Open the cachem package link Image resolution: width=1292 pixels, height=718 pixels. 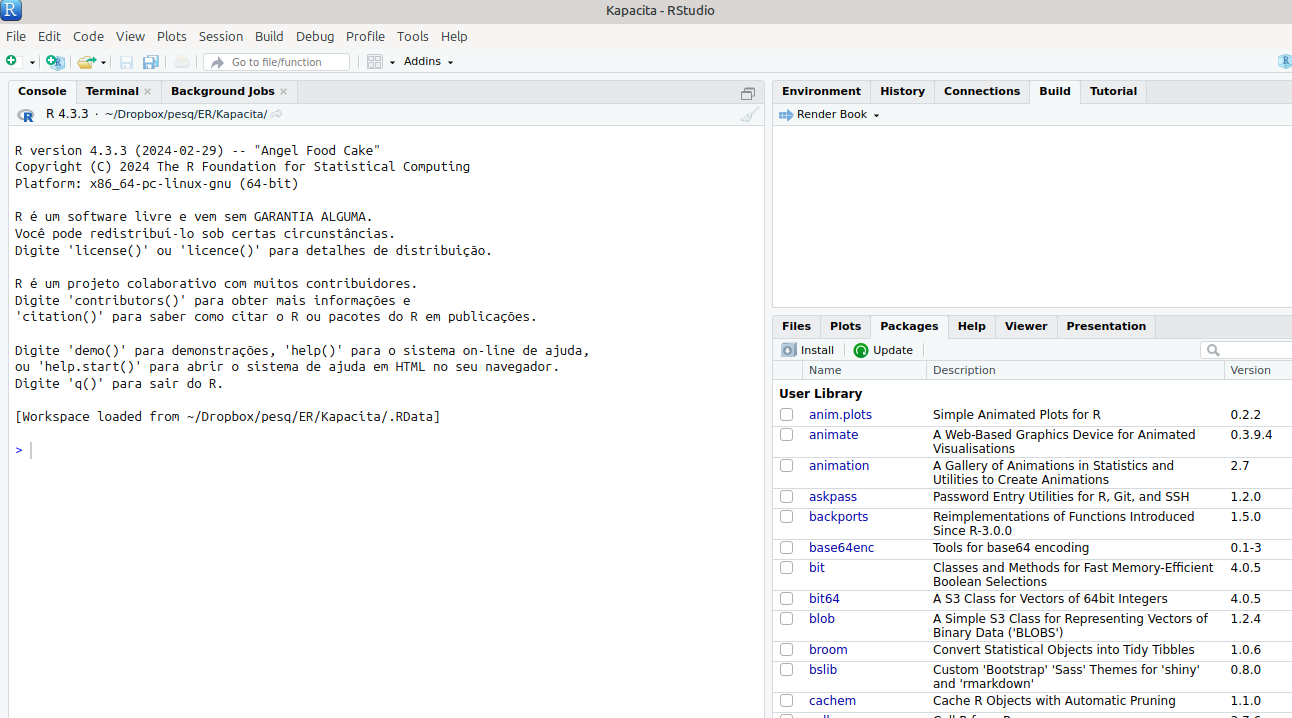(x=832, y=701)
